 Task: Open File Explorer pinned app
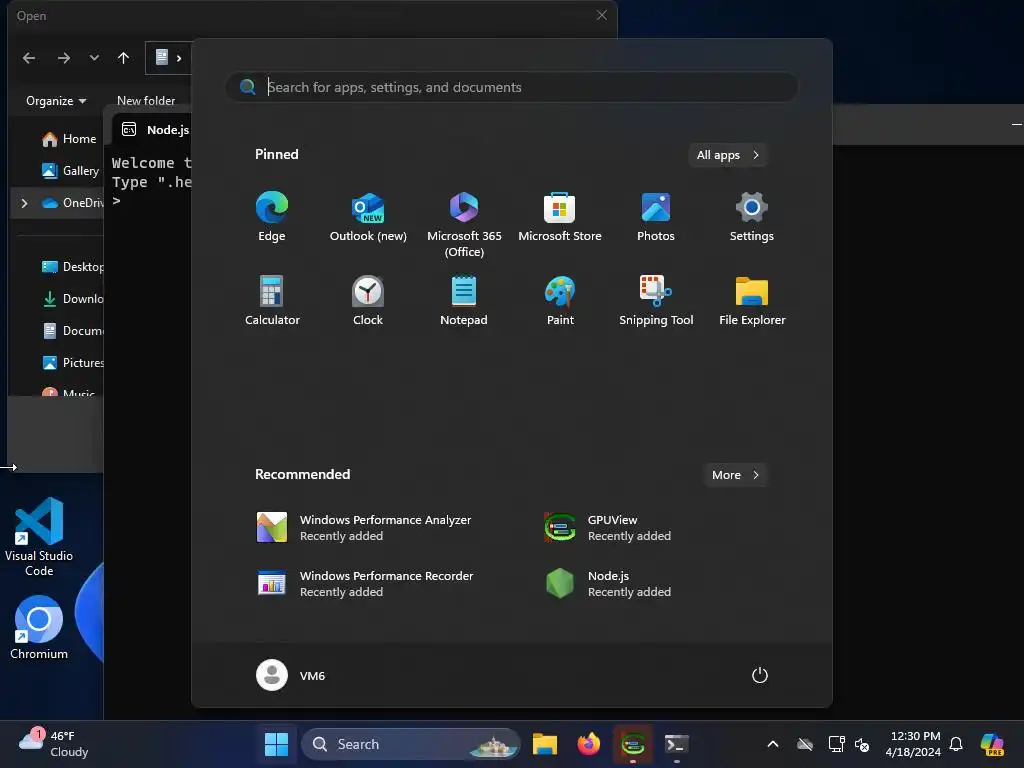coord(752,301)
